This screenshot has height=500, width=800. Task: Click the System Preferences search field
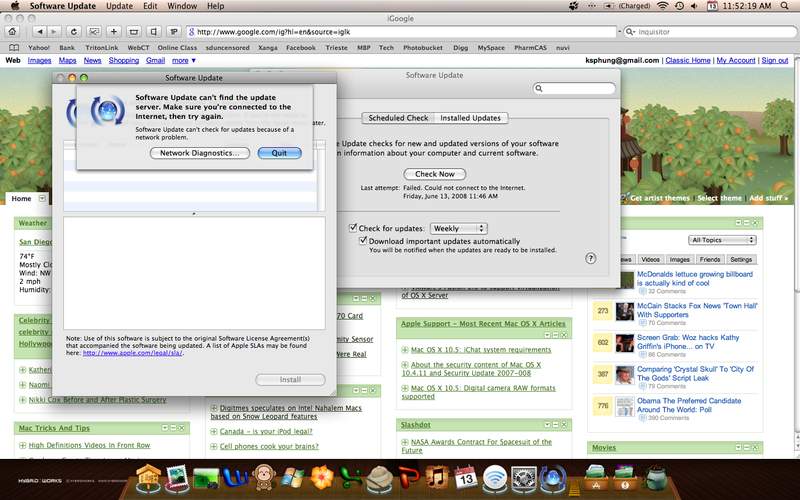(x=574, y=88)
